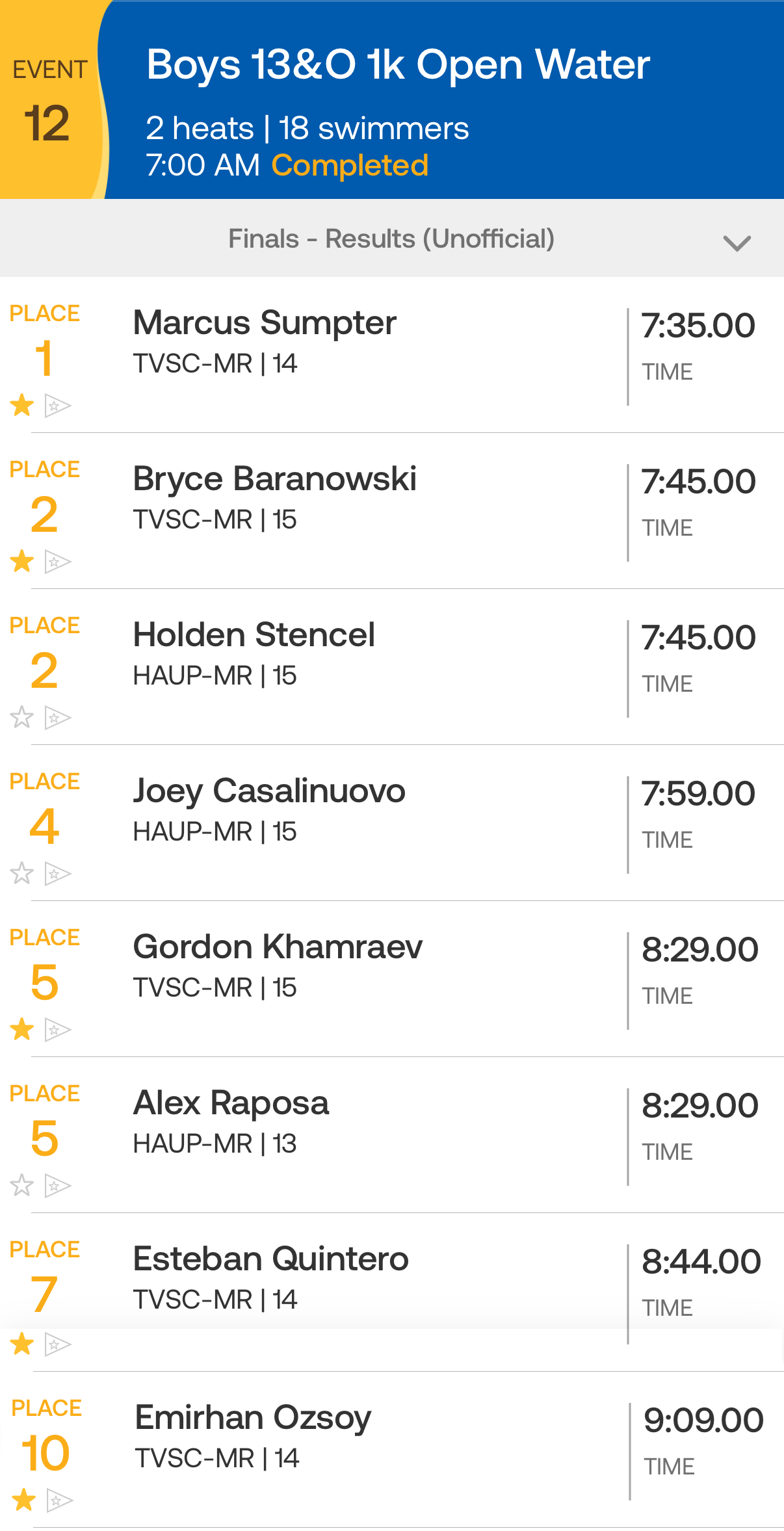Favorite Holden Stencel with the star
Viewport: 784px width, 1531px height.
click(x=22, y=717)
